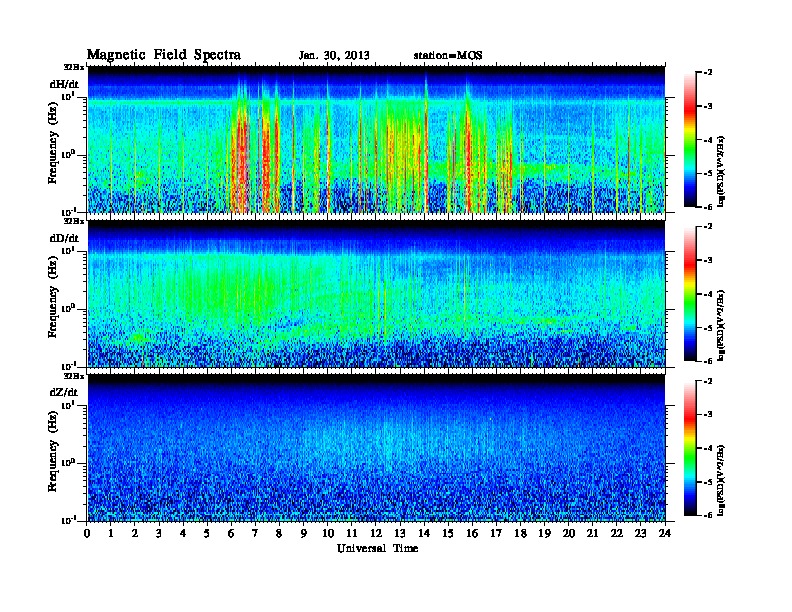Click Universal Time tick label "24"

pyautogui.click(x=665, y=534)
